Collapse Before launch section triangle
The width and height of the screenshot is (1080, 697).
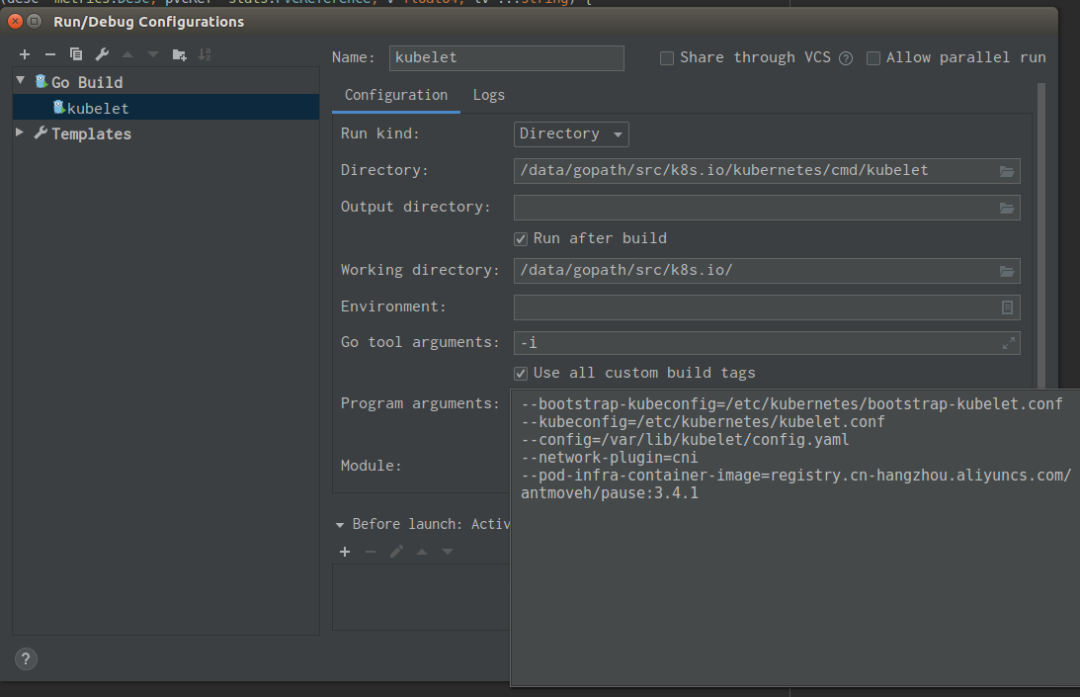pos(340,525)
